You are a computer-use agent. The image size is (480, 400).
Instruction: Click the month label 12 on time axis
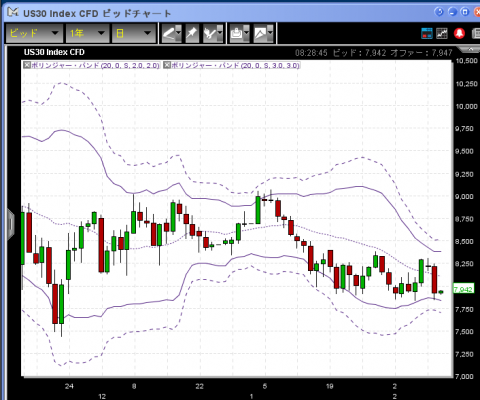click(x=102, y=396)
